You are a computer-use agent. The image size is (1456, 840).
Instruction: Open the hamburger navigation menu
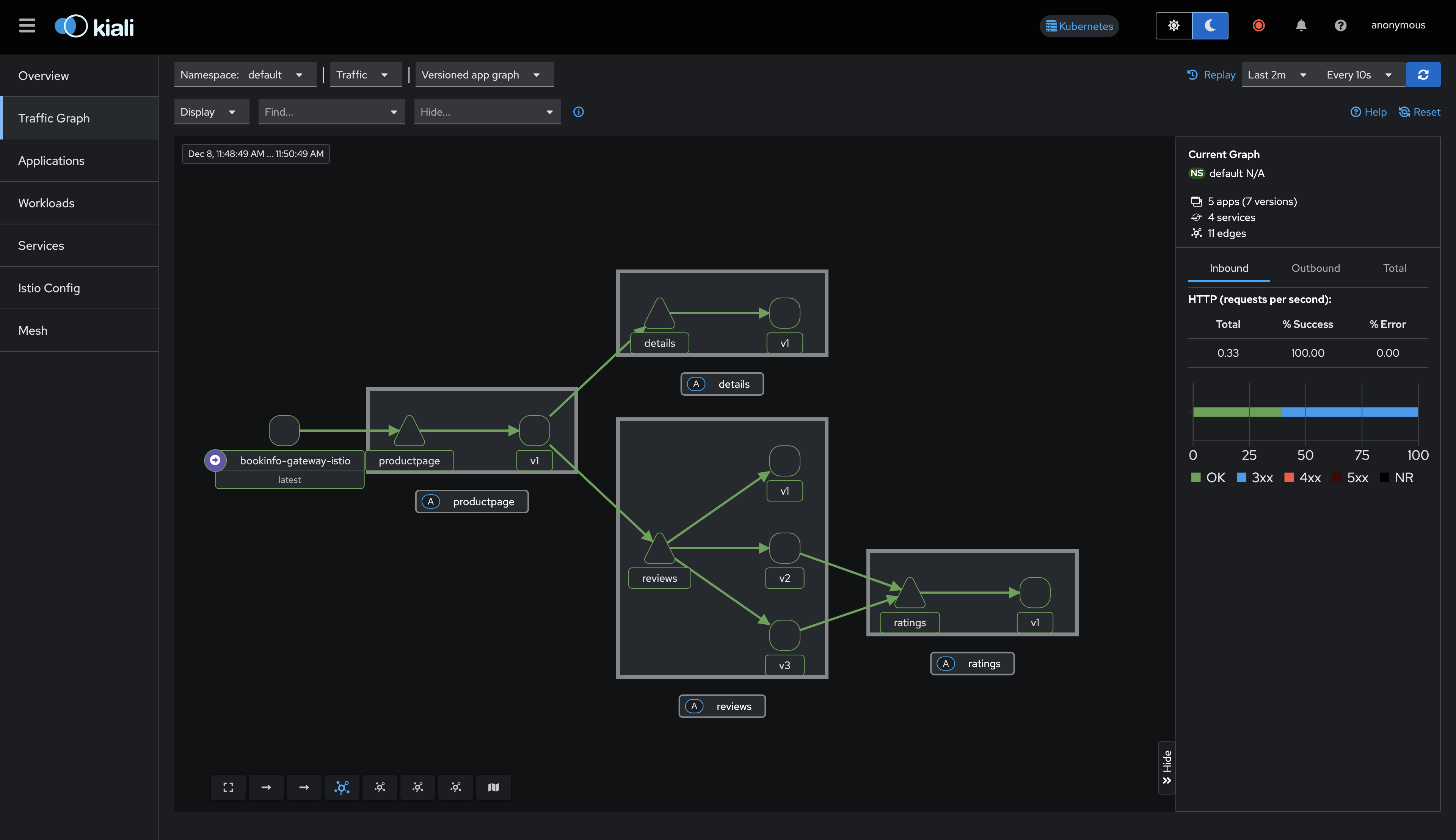(x=27, y=25)
